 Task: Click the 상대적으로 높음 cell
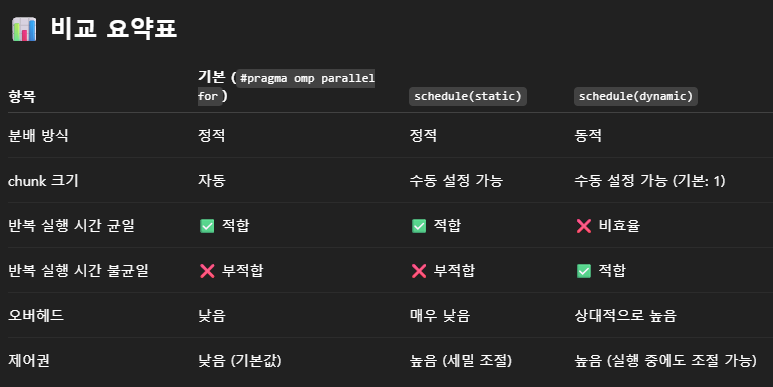point(626,316)
